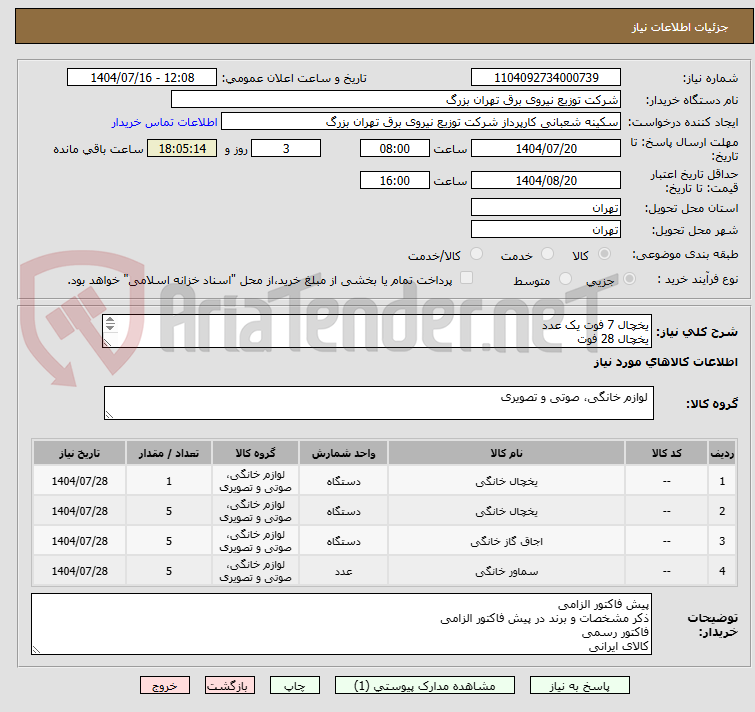This screenshot has width=755, height=712.
Task: Click the گروه کالا text area
Action: coord(378,403)
